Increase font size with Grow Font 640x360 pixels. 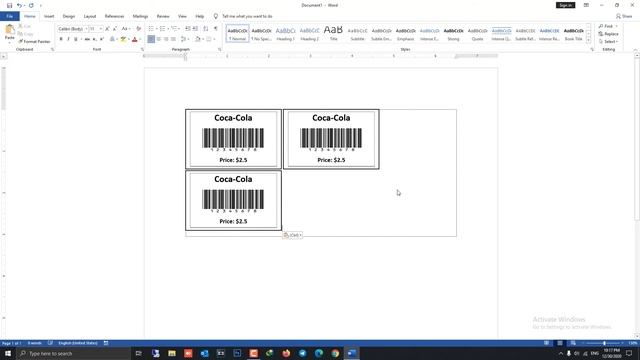tap(107, 29)
